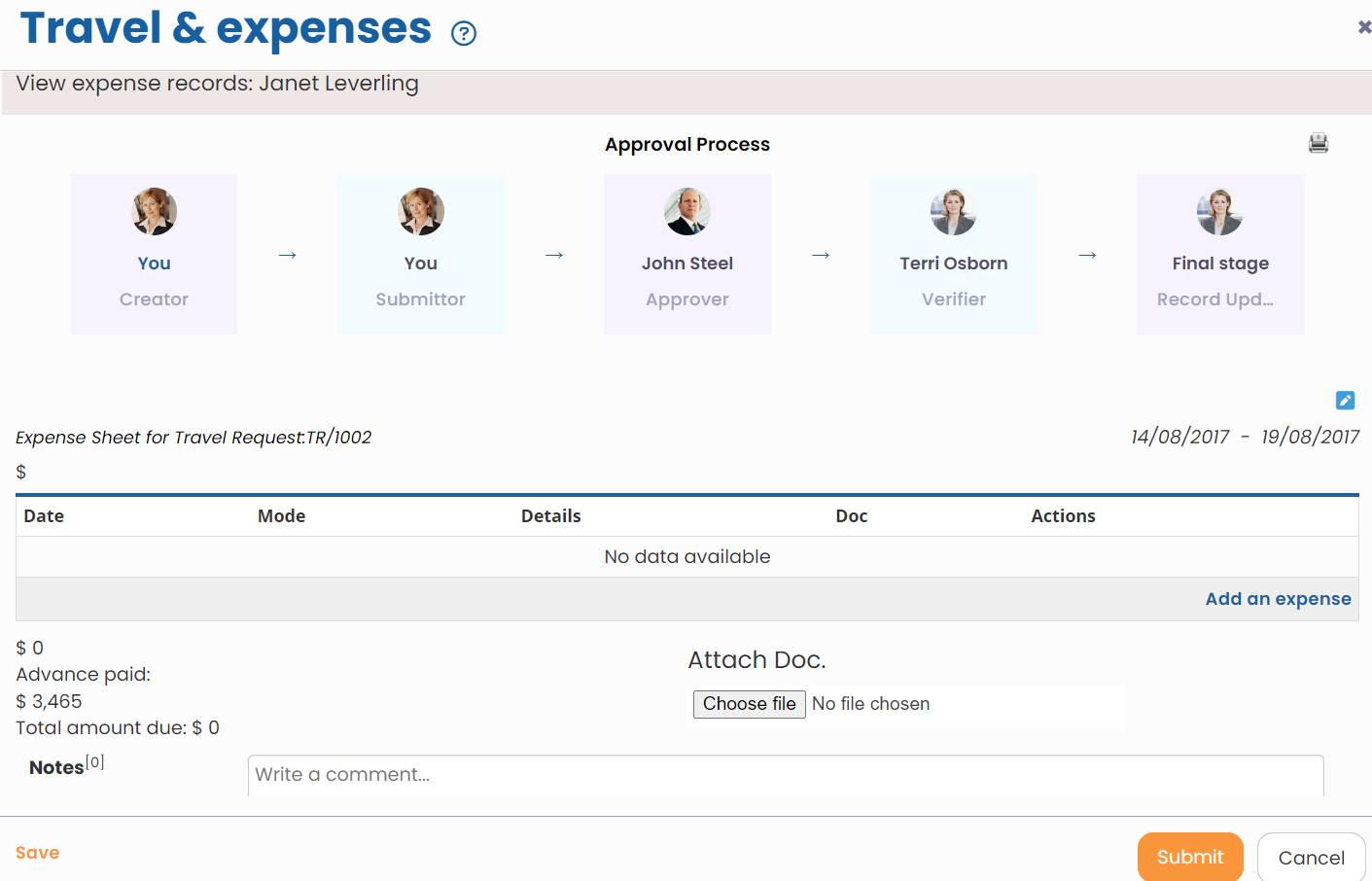Add an expense to the sheet

point(1278,598)
